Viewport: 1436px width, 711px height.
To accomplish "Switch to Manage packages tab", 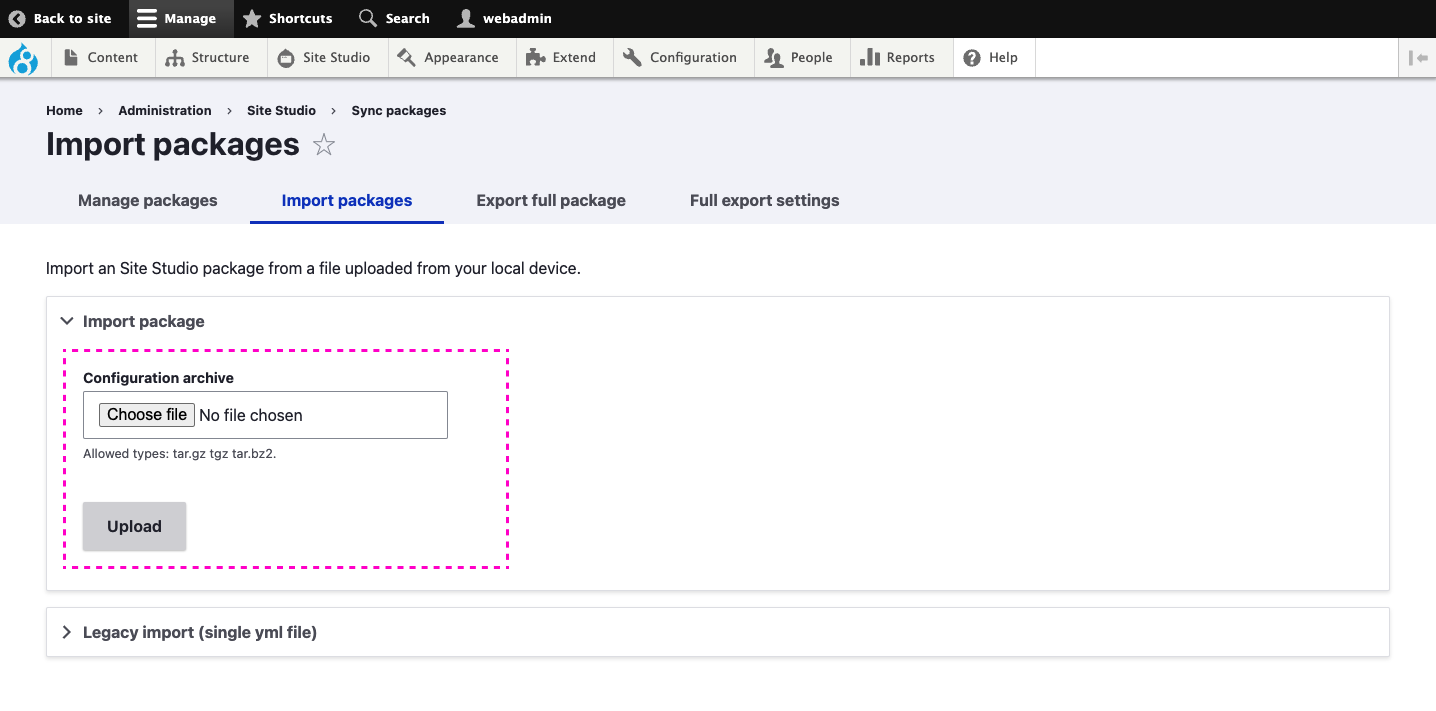I will click(148, 200).
